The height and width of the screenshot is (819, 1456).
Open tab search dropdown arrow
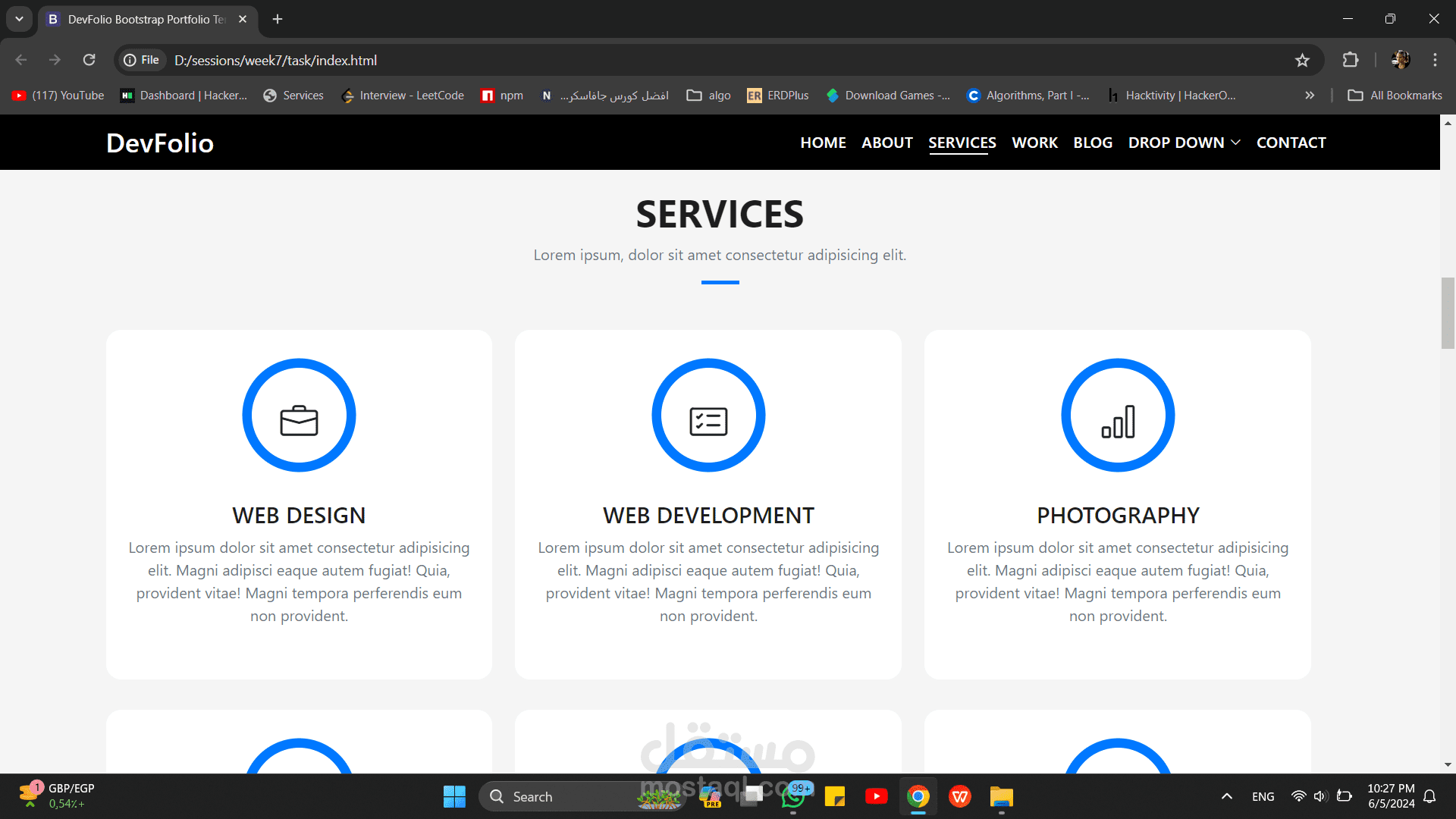click(x=19, y=19)
